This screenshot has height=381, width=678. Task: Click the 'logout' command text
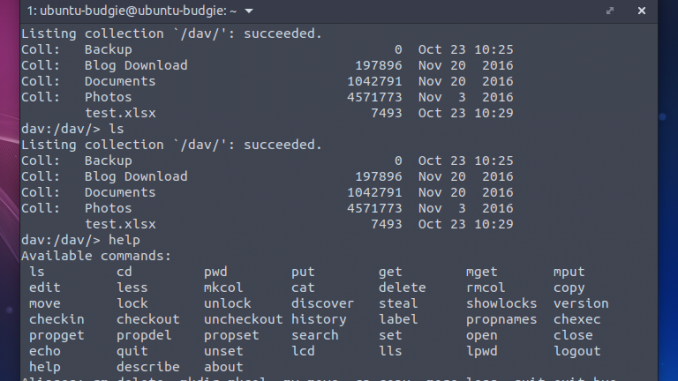577,351
